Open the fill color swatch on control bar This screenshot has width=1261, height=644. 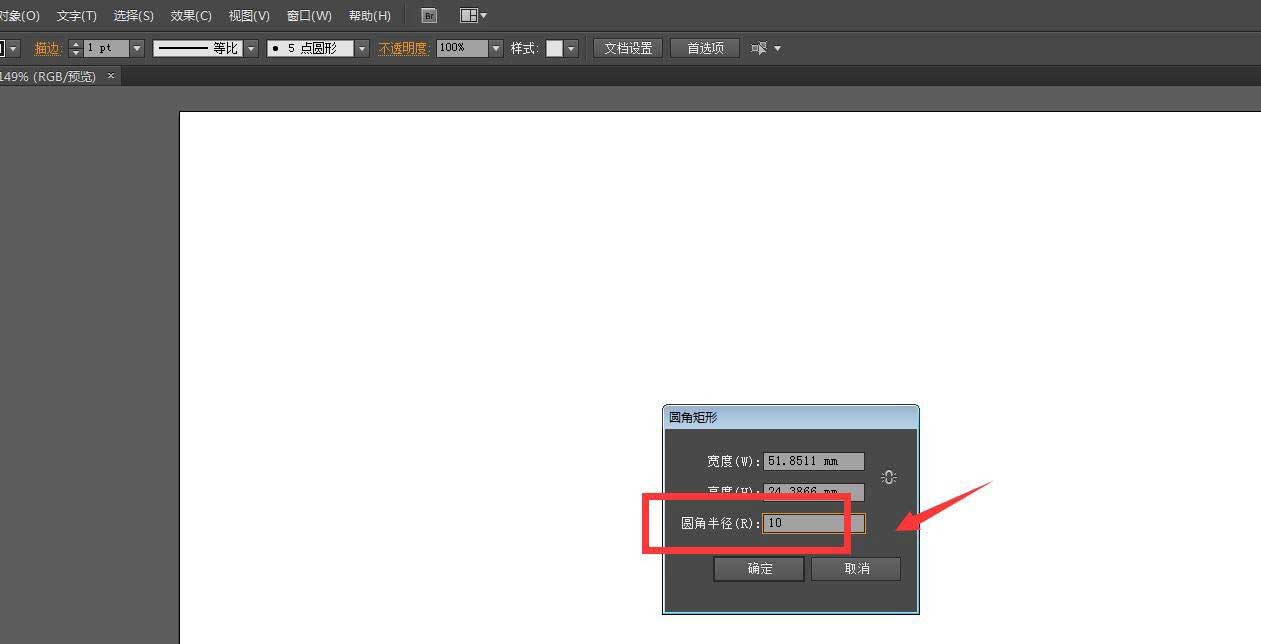pyautogui.click(x=5, y=47)
